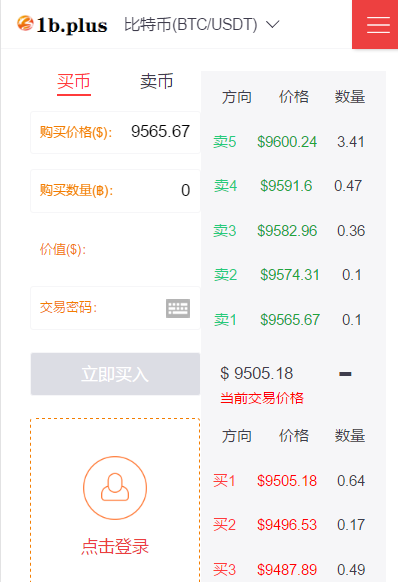
Task: Click the 卖5 row label
Action: click(225, 142)
